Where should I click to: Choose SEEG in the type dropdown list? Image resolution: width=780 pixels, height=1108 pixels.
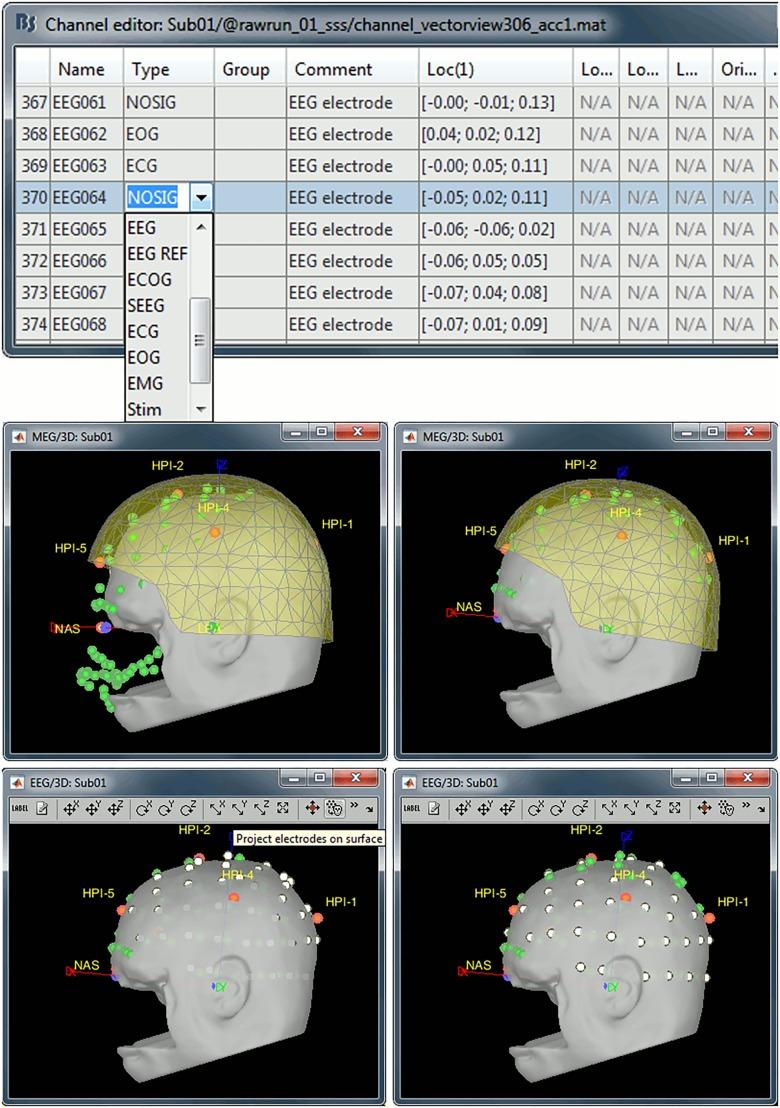pos(146,306)
